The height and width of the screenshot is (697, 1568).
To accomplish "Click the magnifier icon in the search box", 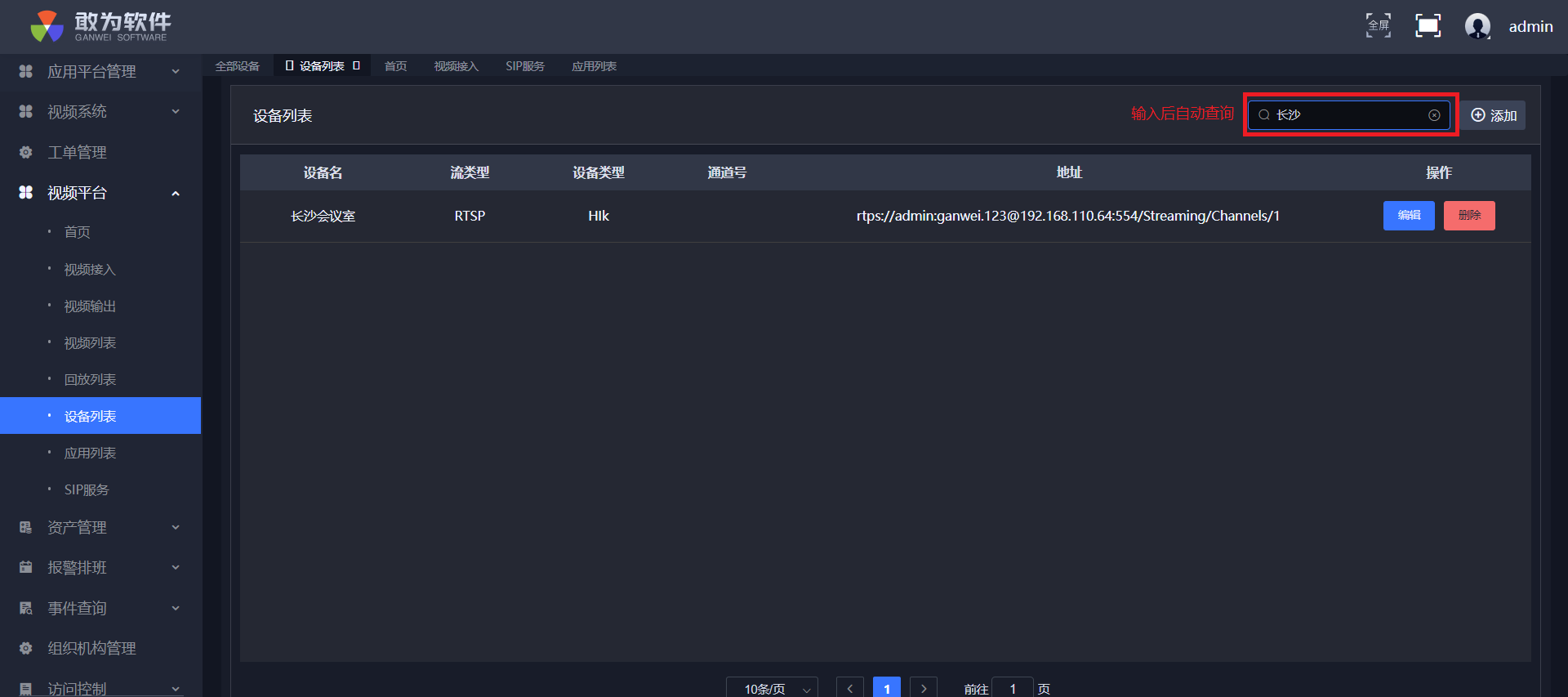I will coord(1264,115).
